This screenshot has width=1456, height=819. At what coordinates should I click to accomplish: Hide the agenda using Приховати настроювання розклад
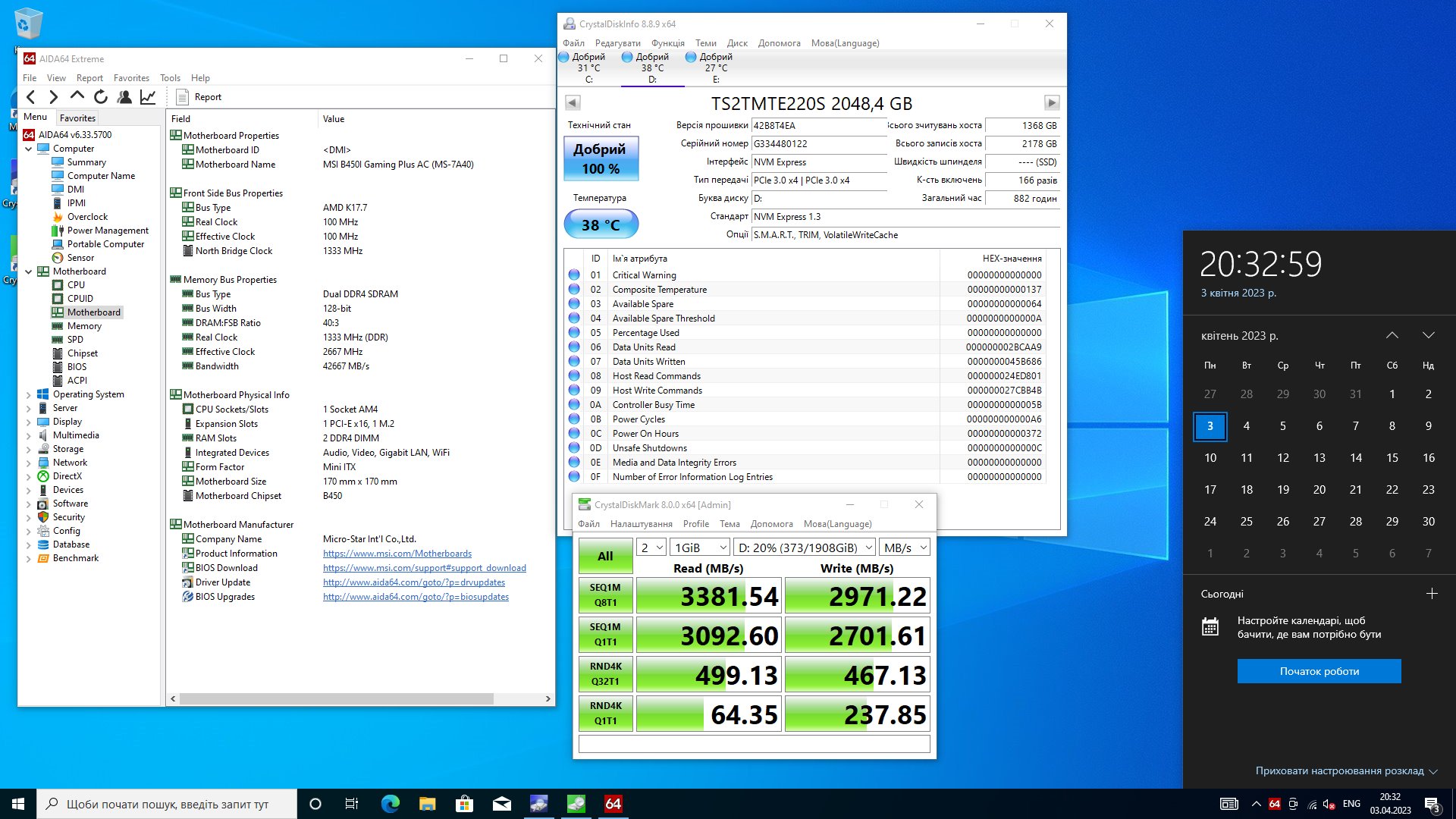click(1347, 771)
